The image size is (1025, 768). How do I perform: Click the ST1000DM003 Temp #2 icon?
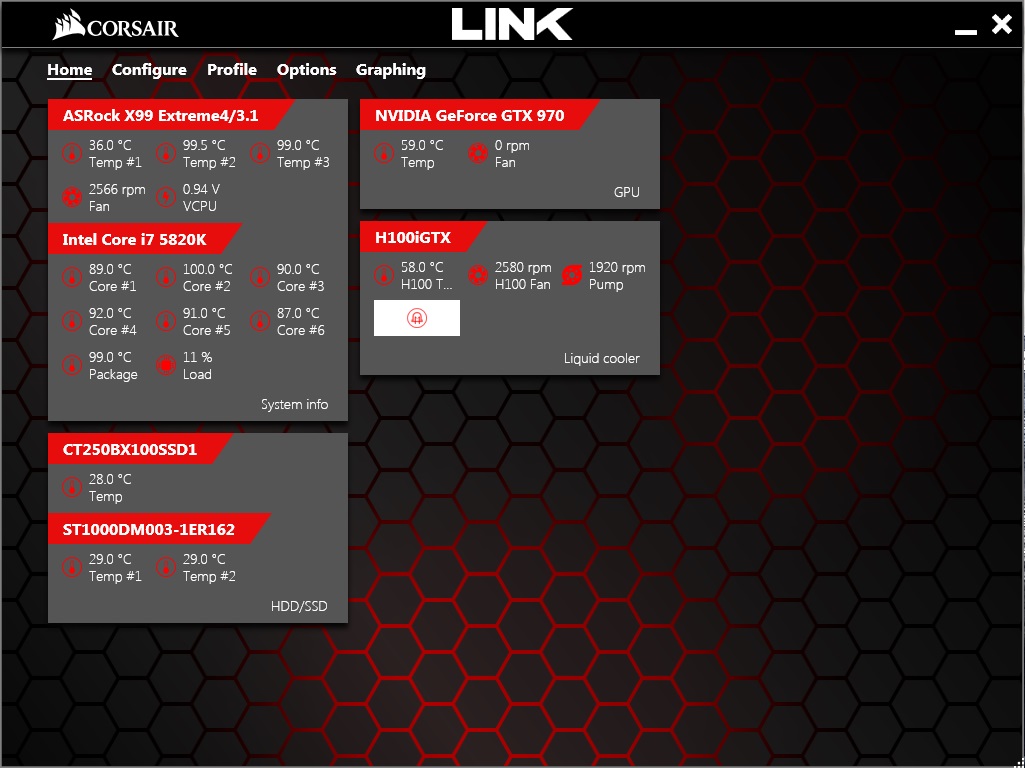tap(166, 567)
